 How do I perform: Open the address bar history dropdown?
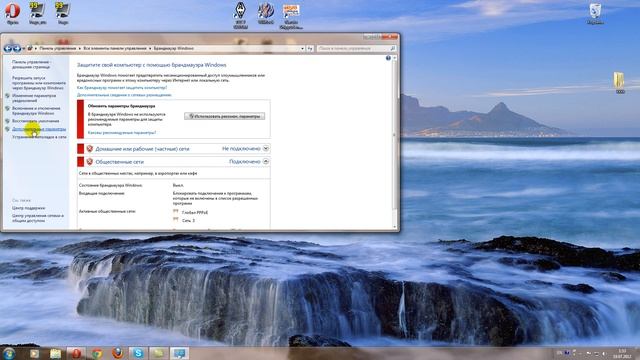click(x=302, y=49)
